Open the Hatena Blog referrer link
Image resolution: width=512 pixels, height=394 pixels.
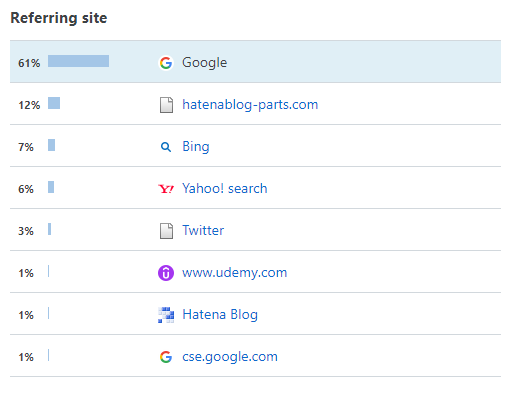(x=220, y=315)
